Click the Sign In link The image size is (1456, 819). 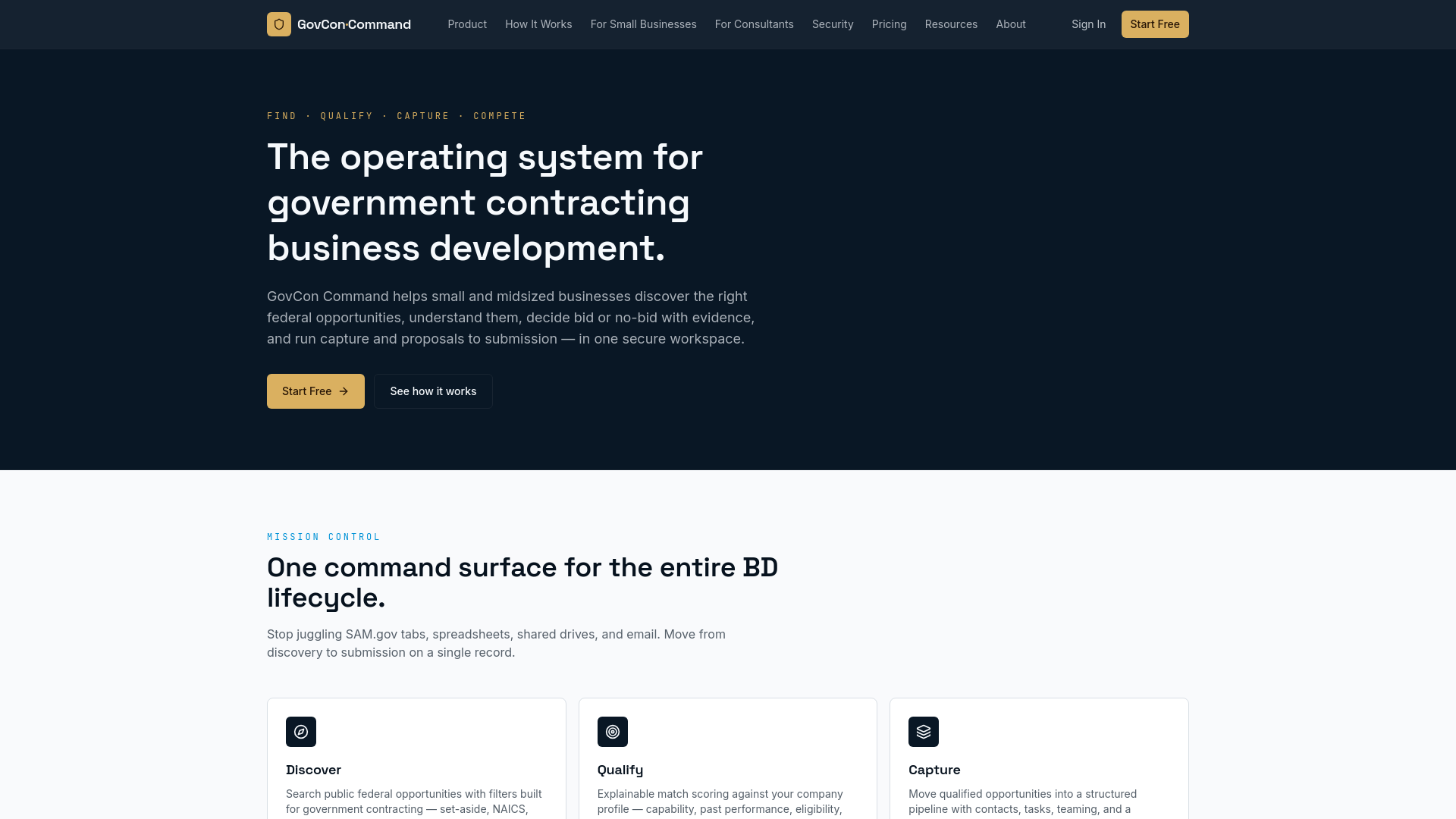pos(1088,24)
